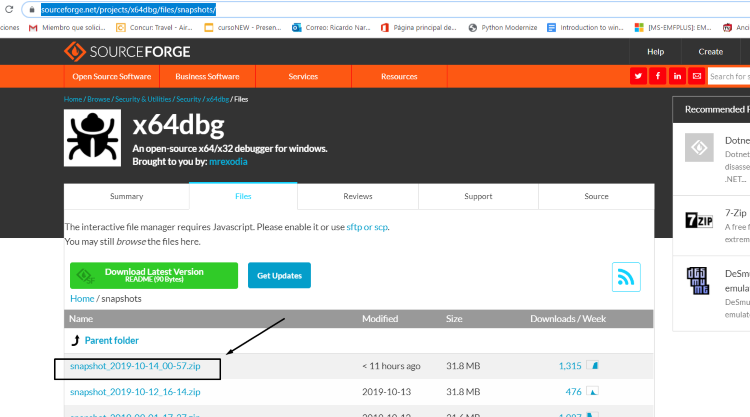
Task: Open stats chart icon for 476 downloads
Action: 593,392
